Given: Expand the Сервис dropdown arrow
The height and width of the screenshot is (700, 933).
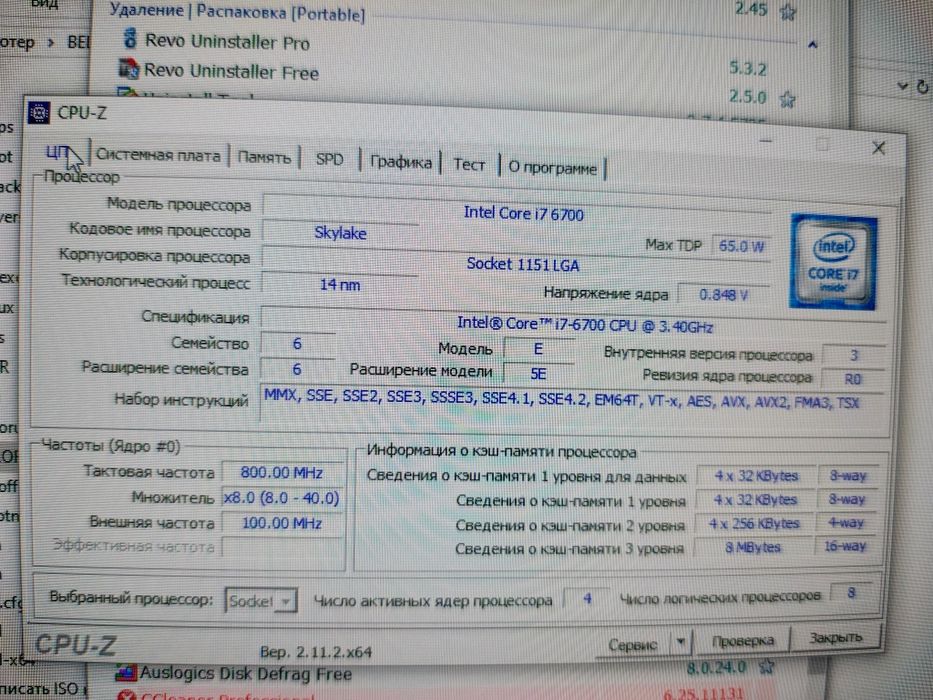Looking at the screenshot, I should pos(681,643).
